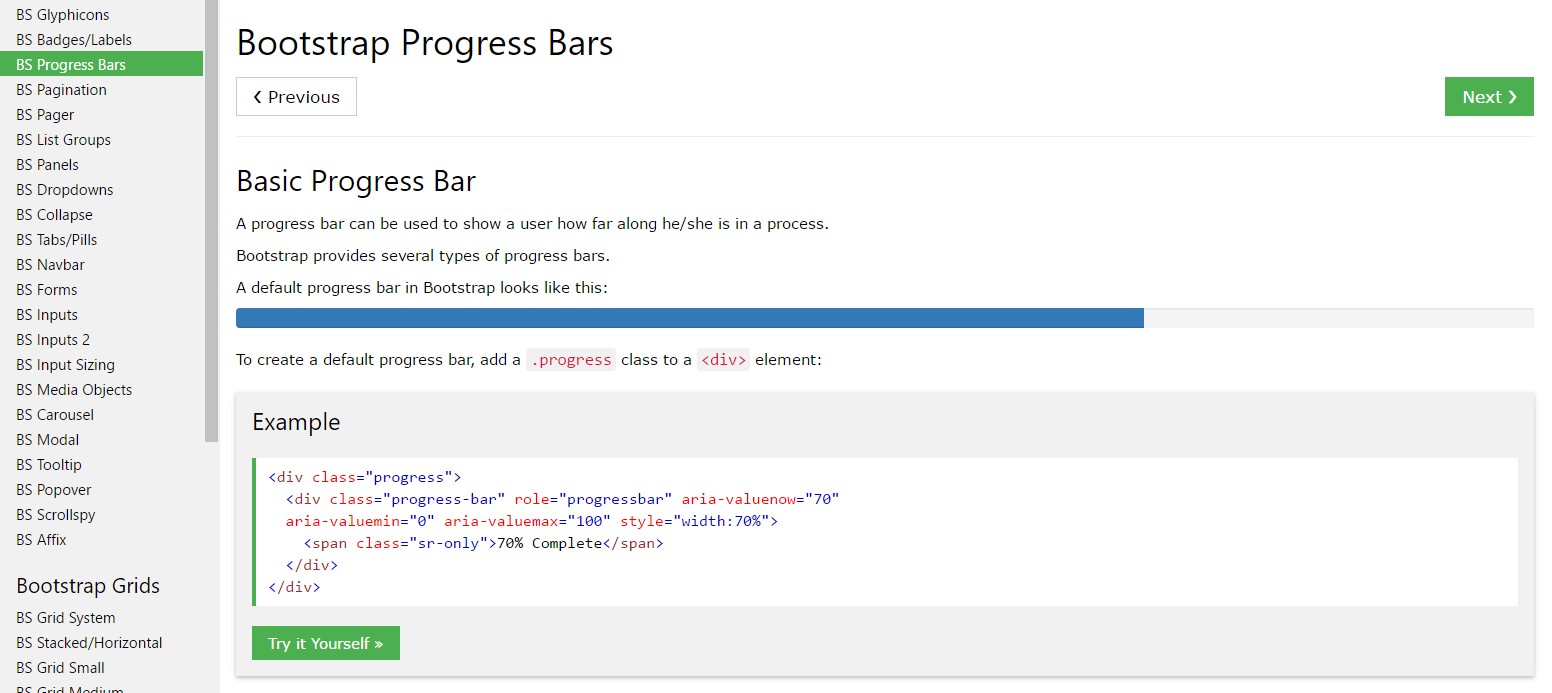Click the Bootstrap Progress Bars page heading
Image resolution: width=1552 pixels, height=693 pixels.
(425, 43)
